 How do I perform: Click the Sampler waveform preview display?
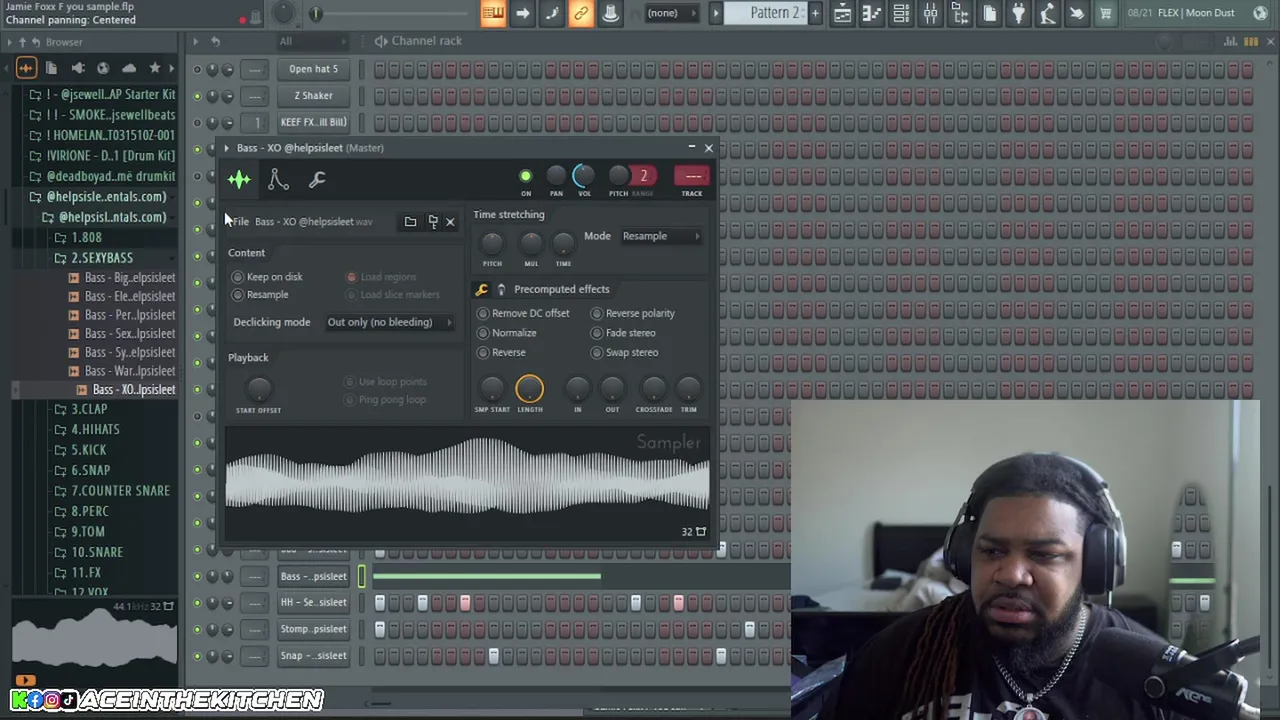pyautogui.click(x=467, y=484)
